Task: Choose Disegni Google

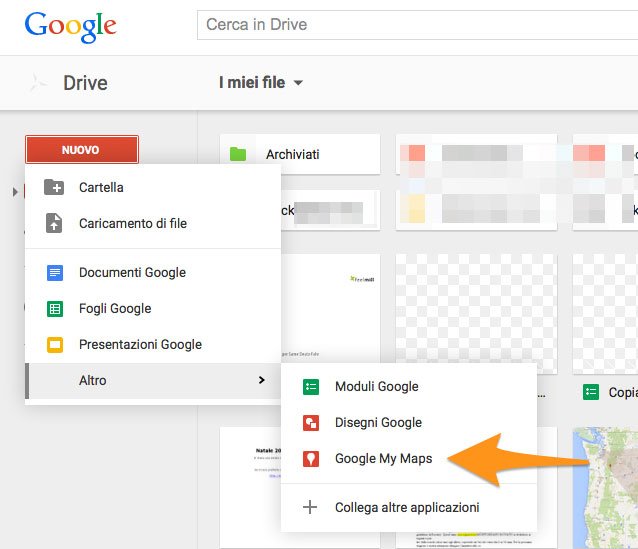Action: point(409,422)
